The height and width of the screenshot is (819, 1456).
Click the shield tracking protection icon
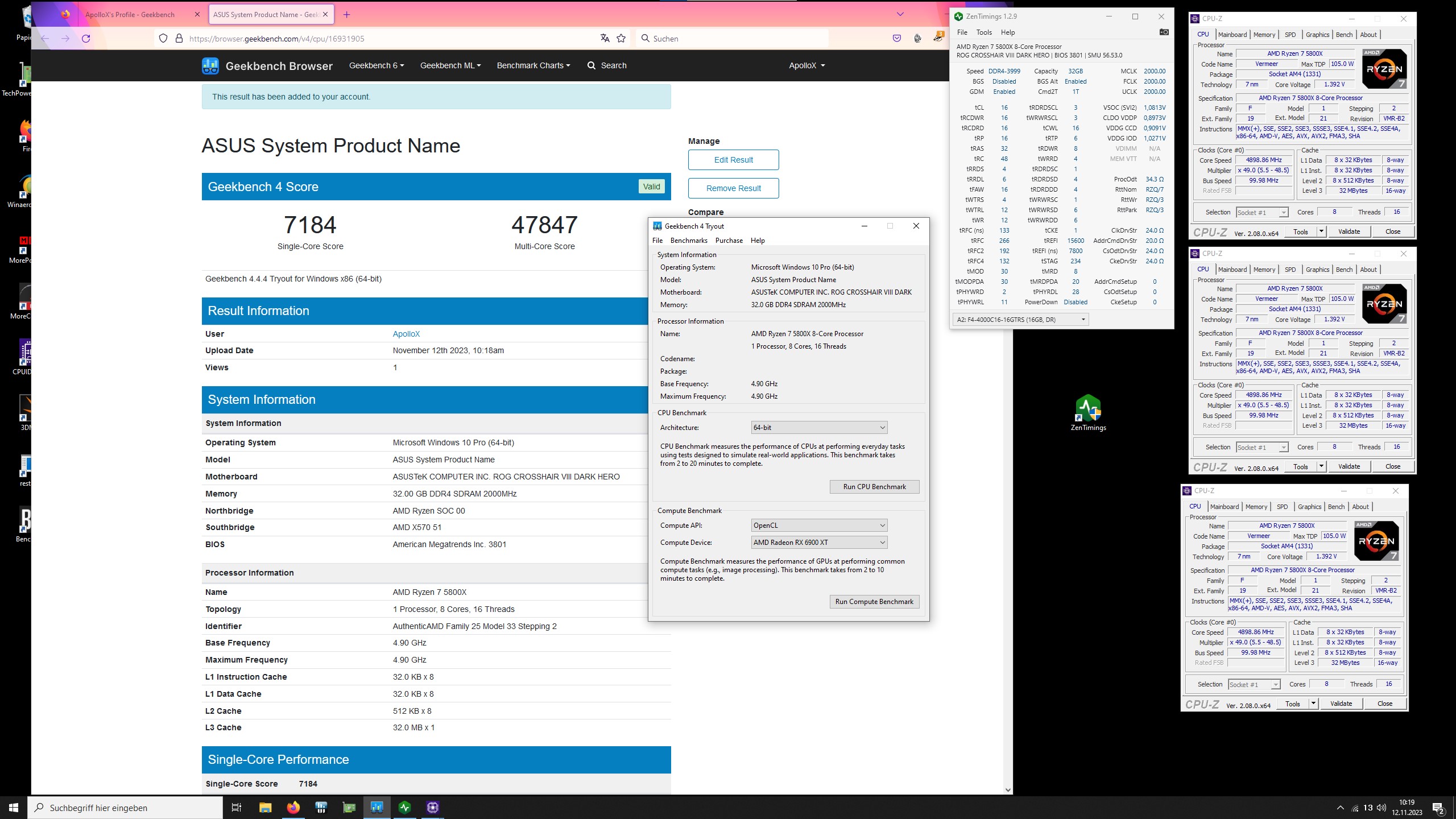tap(163, 38)
